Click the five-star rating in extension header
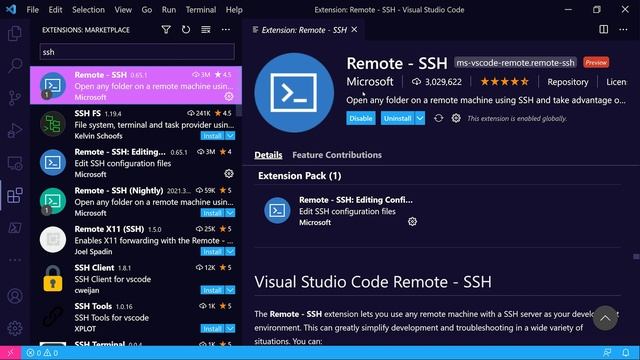This screenshot has height=360, width=640. coord(504,82)
